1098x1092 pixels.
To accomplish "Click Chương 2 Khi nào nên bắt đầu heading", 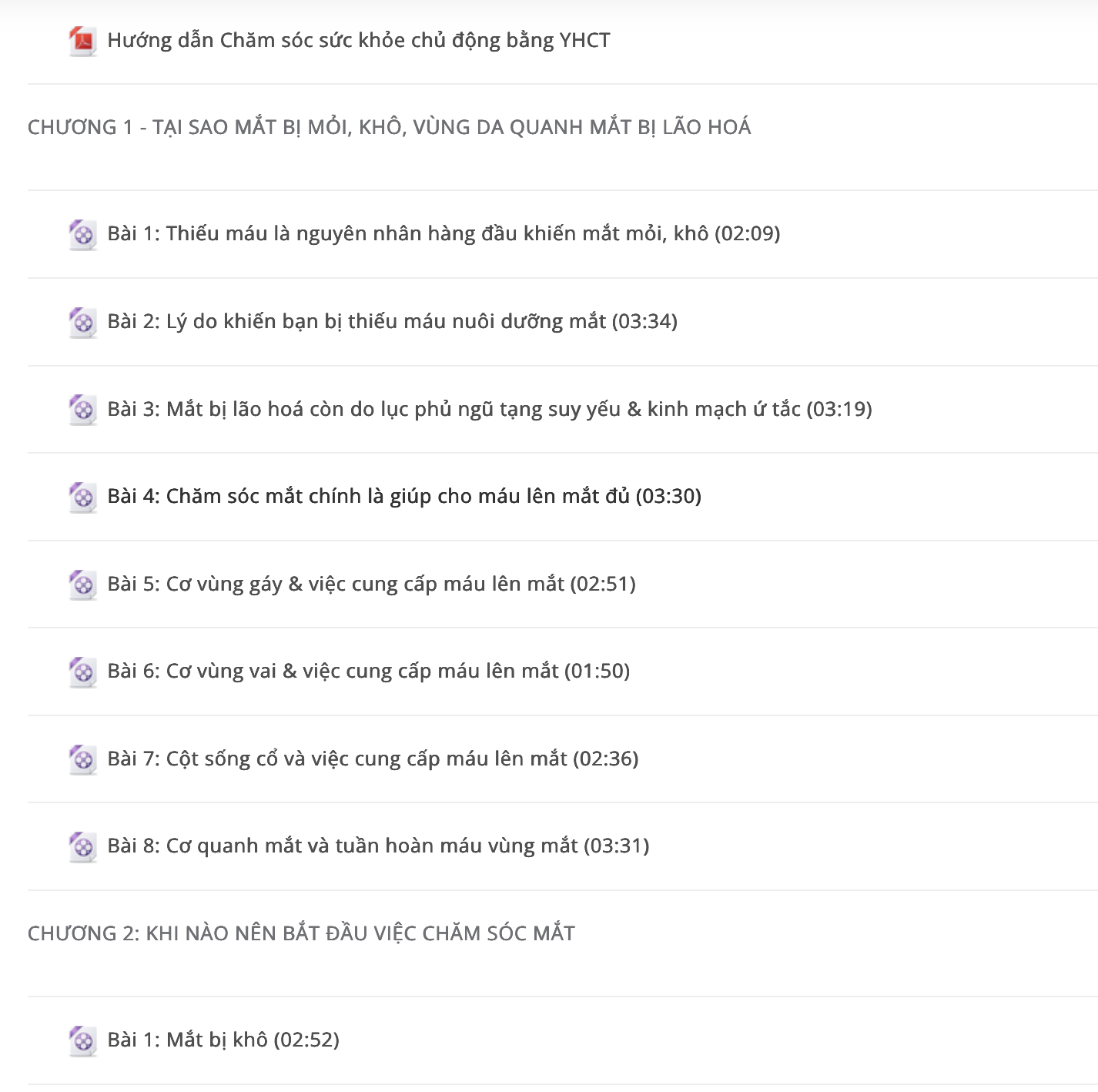I will (302, 933).
